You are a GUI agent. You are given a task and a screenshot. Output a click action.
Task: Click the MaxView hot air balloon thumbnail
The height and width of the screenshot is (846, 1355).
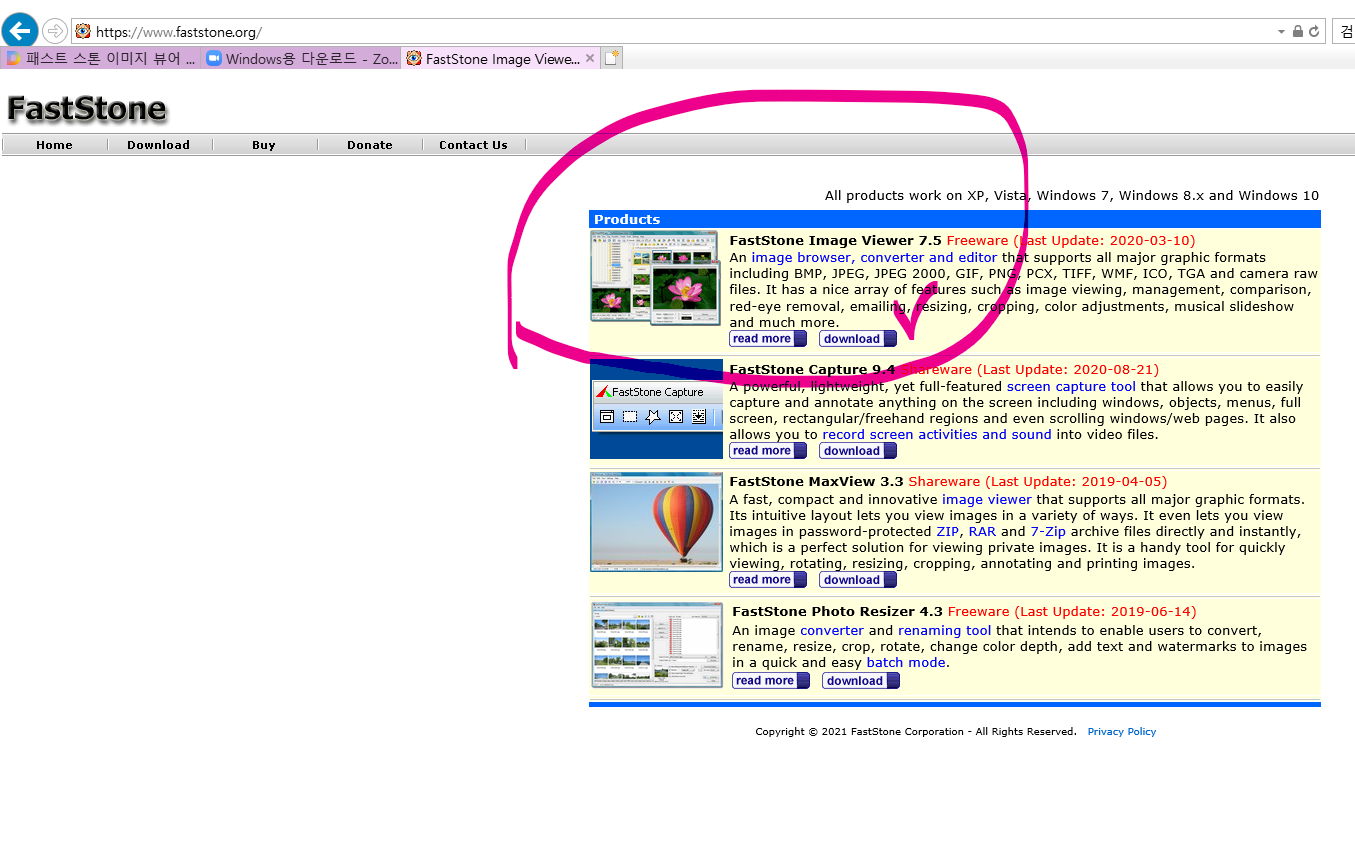pyautogui.click(x=656, y=522)
